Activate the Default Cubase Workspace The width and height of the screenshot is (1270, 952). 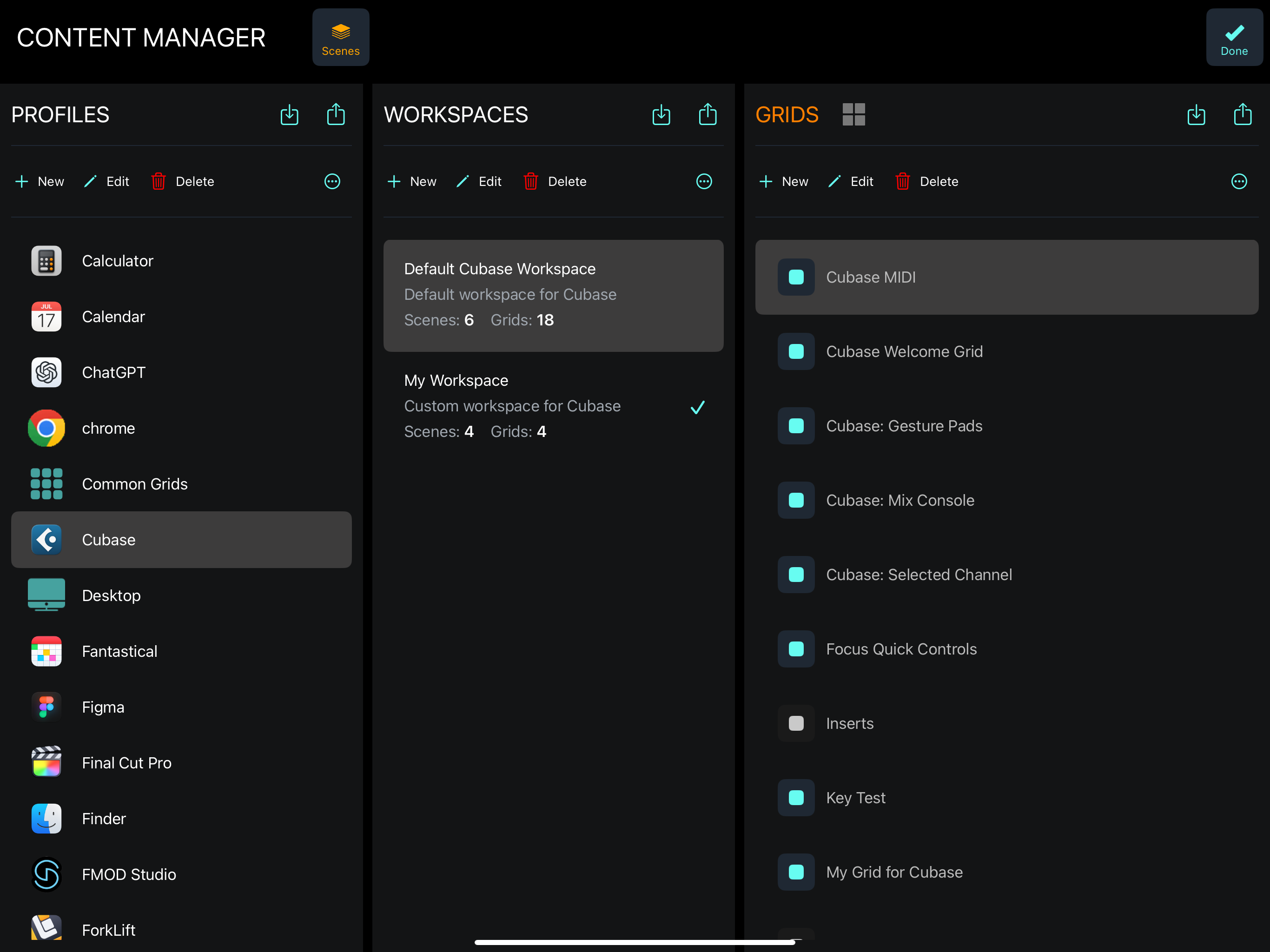pos(553,295)
